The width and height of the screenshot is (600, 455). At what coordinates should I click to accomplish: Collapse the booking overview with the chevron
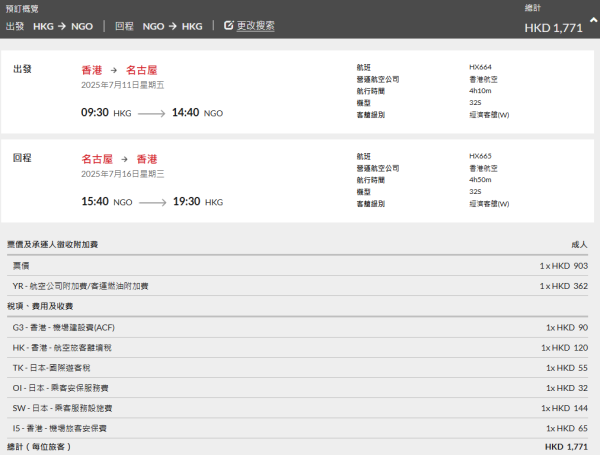[x=593, y=20]
